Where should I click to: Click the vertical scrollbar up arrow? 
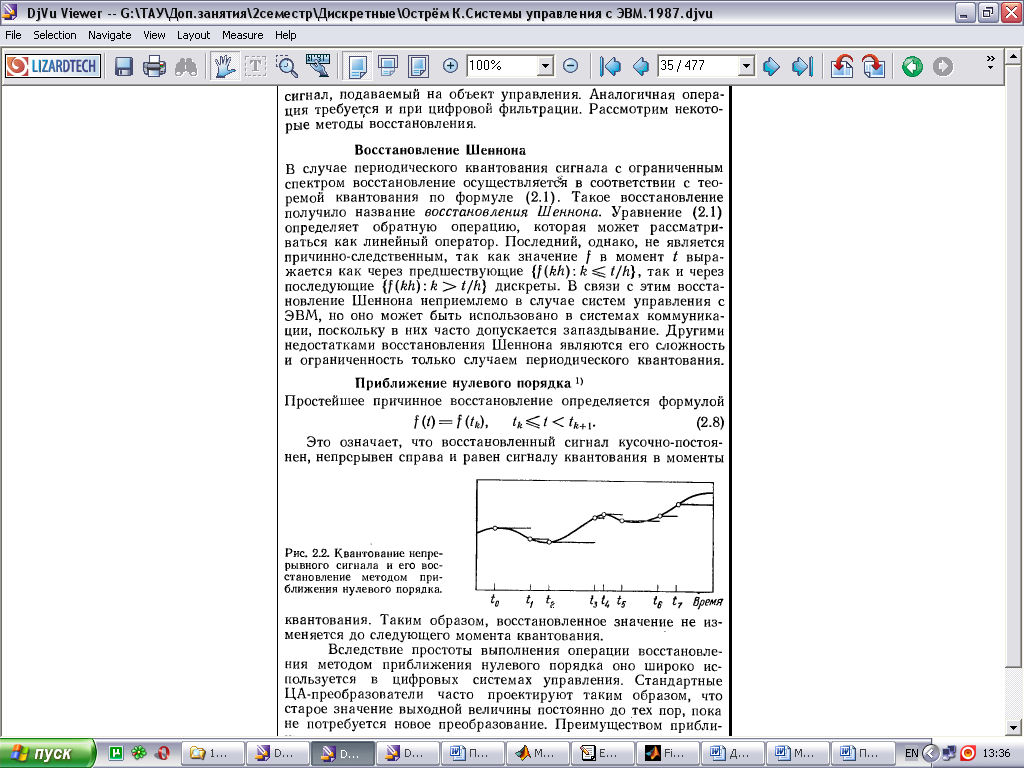point(1013,57)
